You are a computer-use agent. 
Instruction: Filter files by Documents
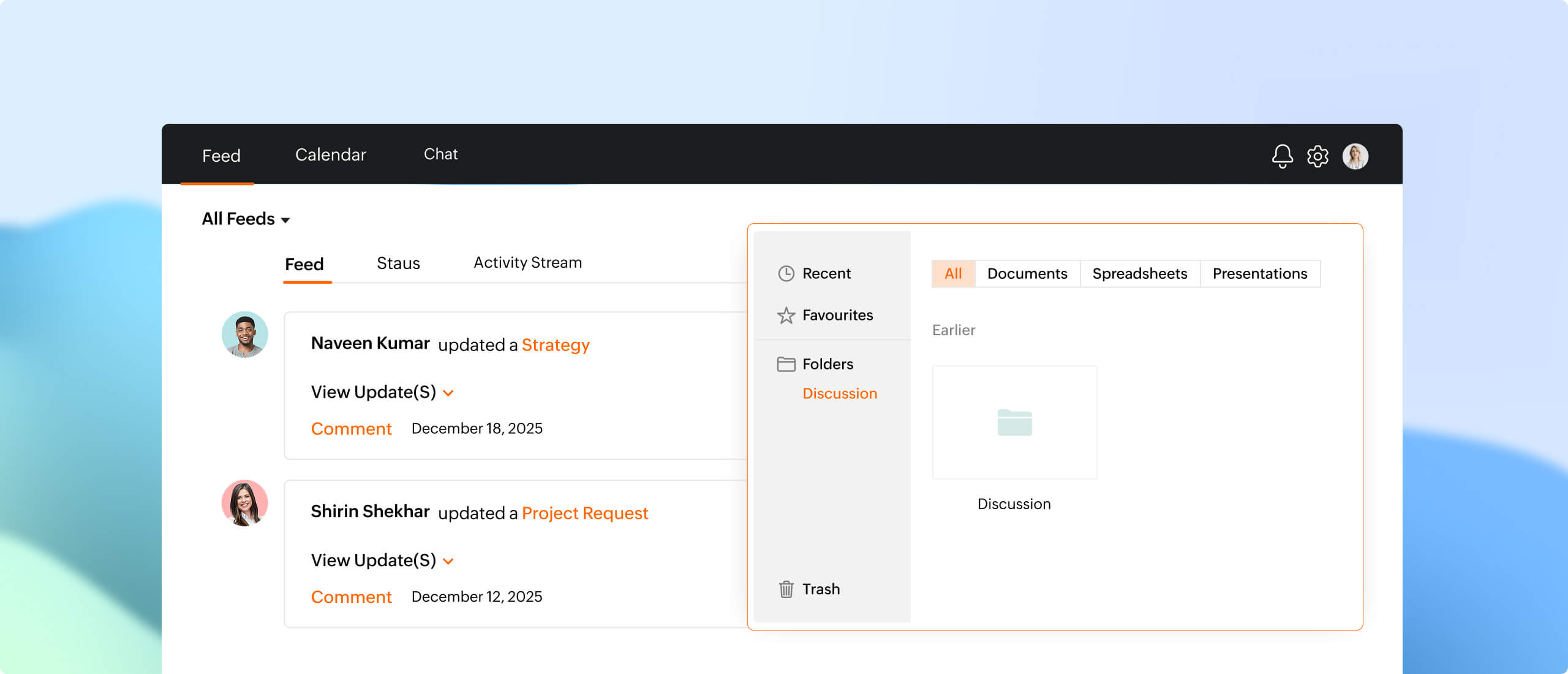(x=1027, y=273)
